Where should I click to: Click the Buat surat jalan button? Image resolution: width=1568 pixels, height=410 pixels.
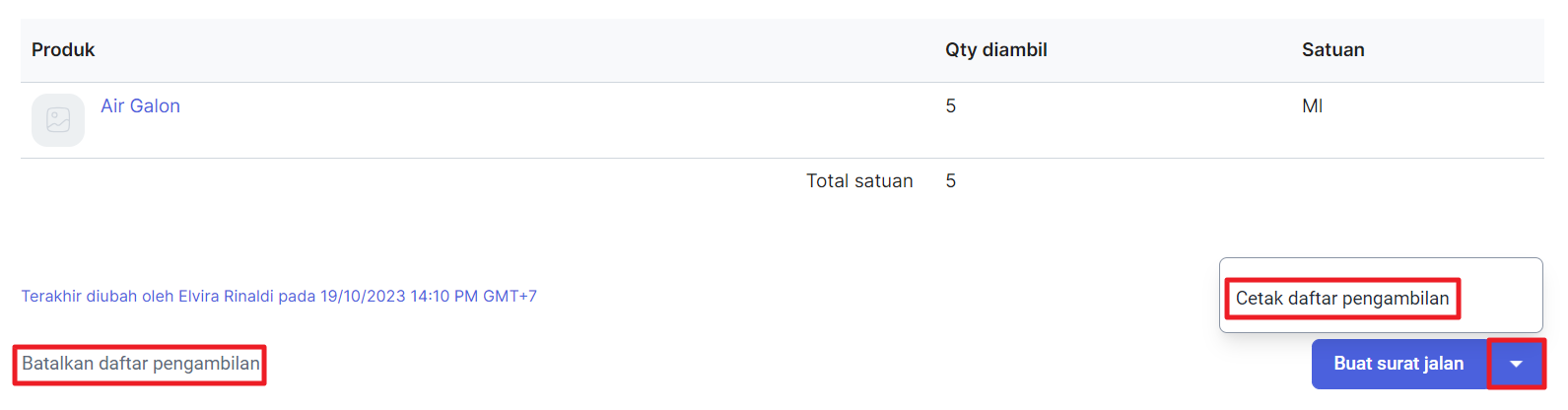click(1399, 364)
